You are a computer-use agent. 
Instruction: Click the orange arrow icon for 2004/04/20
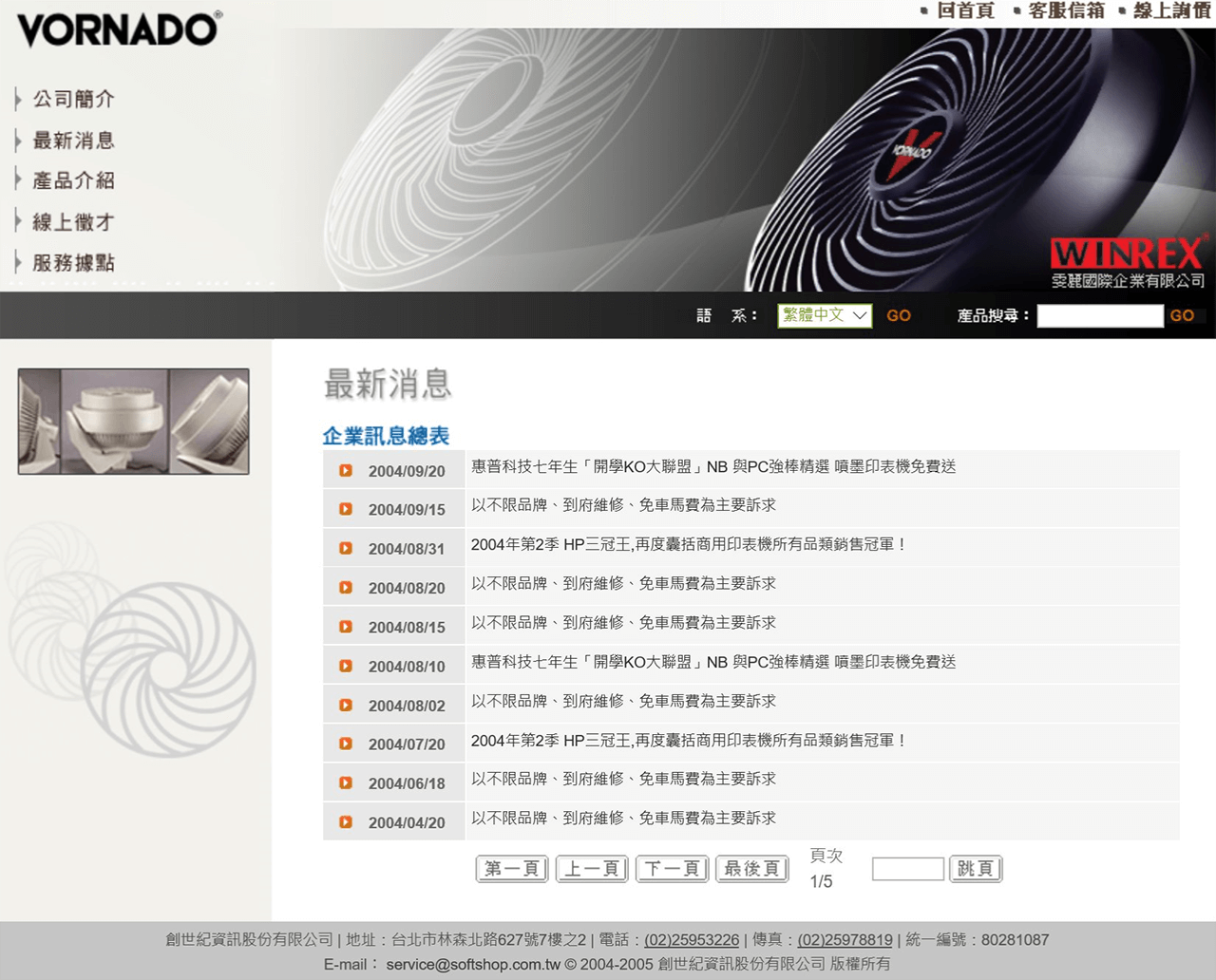[x=346, y=822]
